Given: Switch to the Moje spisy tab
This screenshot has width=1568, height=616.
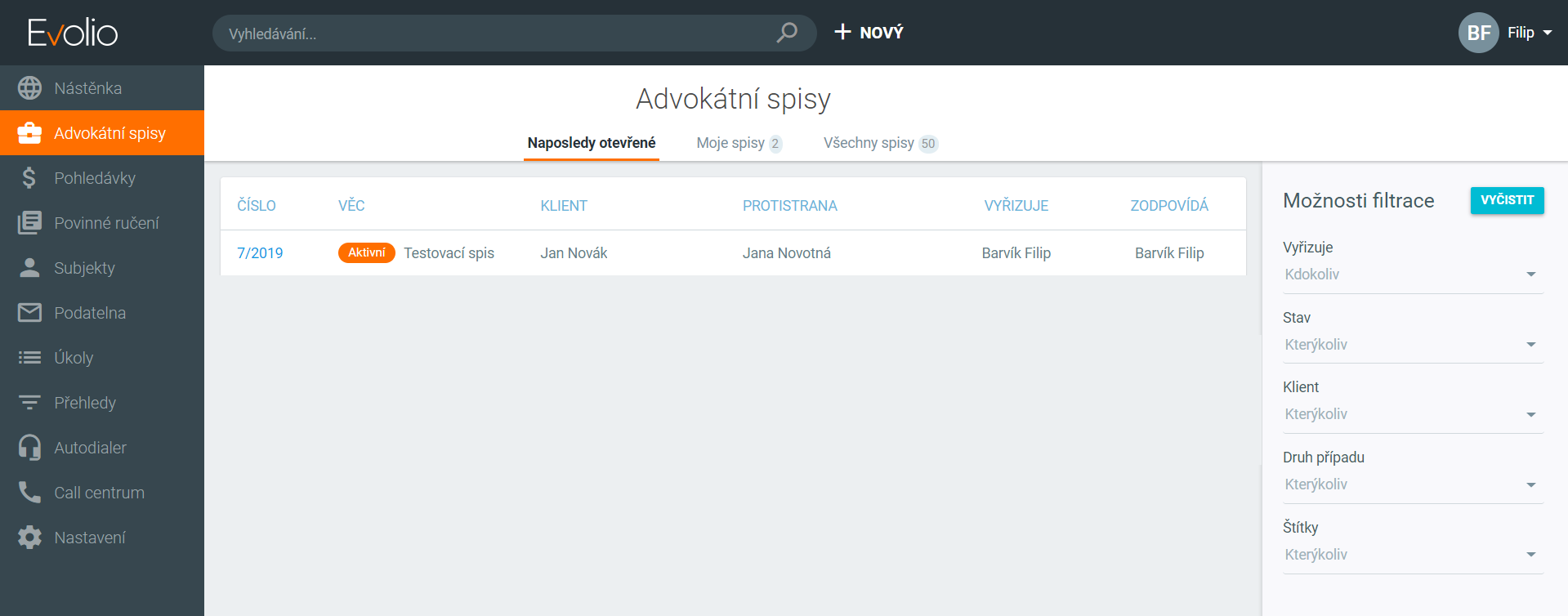Looking at the screenshot, I should pyautogui.click(x=738, y=143).
